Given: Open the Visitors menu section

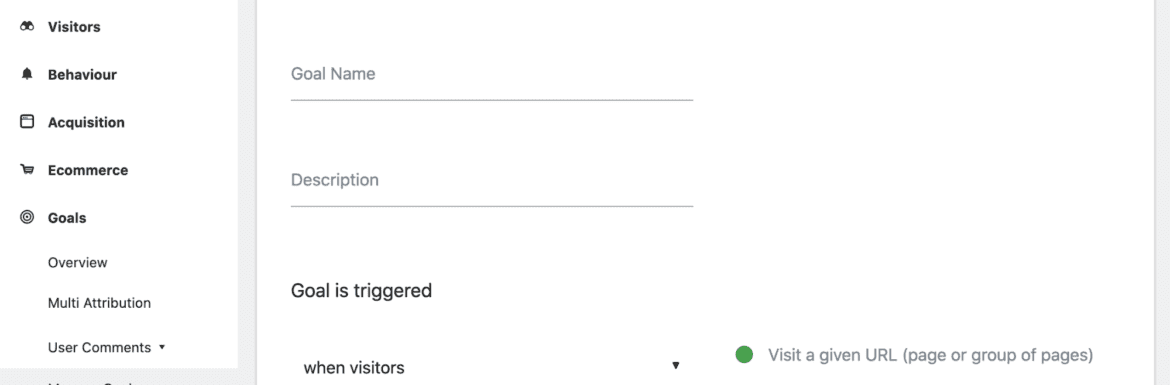Looking at the screenshot, I should tap(74, 27).
